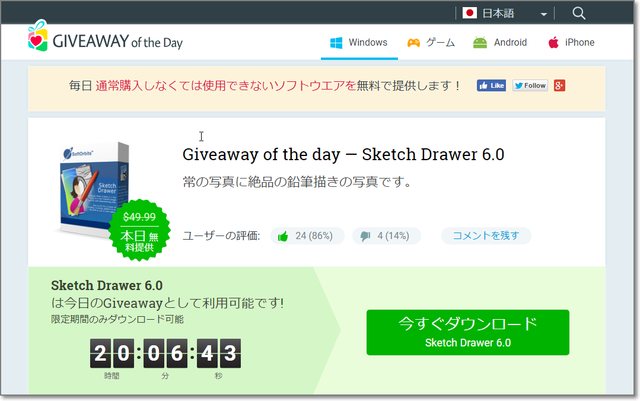
Task: Click the Facebook Like button
Action: tap(491, 86)
